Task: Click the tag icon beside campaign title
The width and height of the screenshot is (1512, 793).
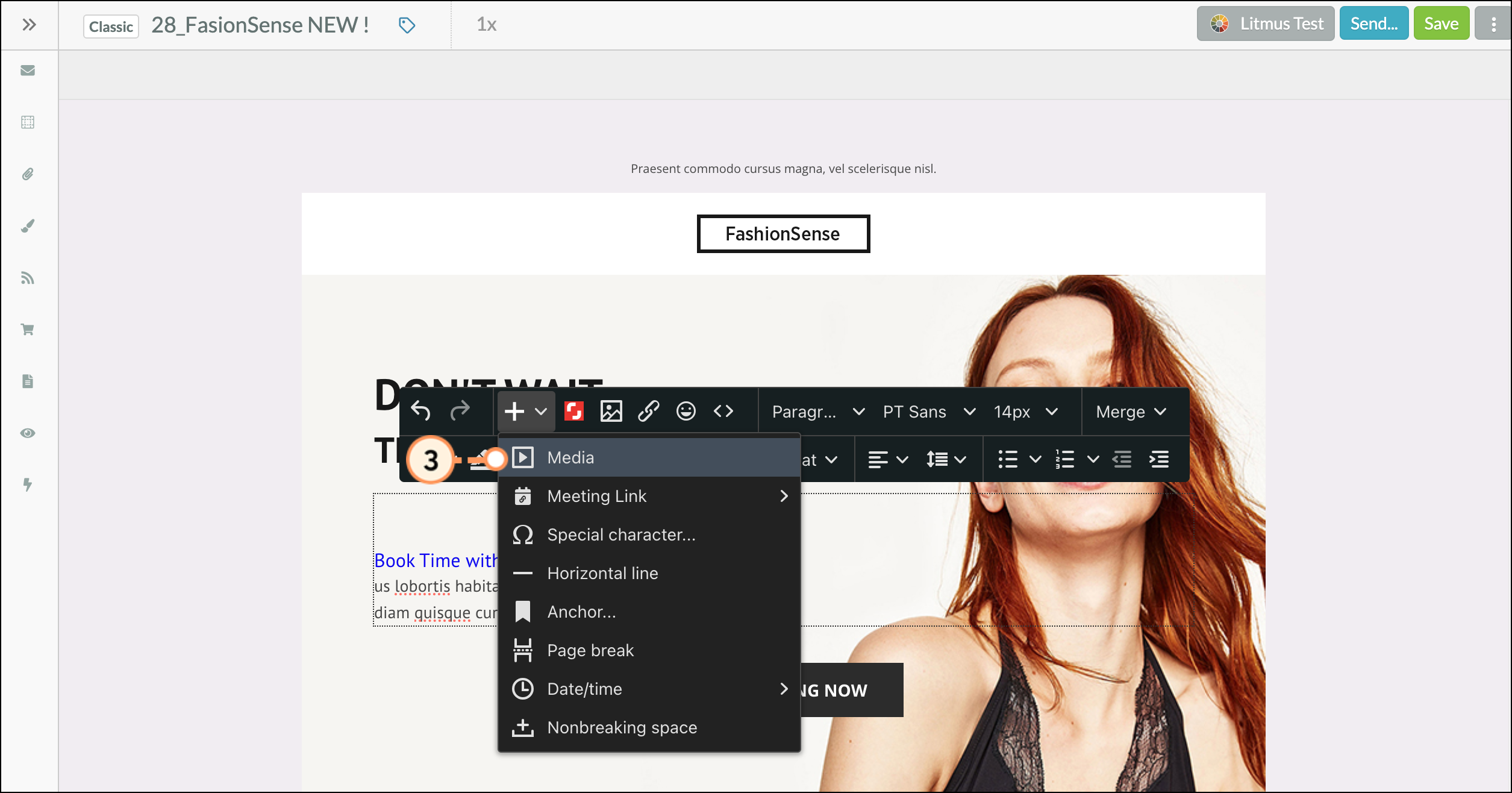Action: (407, 25)
